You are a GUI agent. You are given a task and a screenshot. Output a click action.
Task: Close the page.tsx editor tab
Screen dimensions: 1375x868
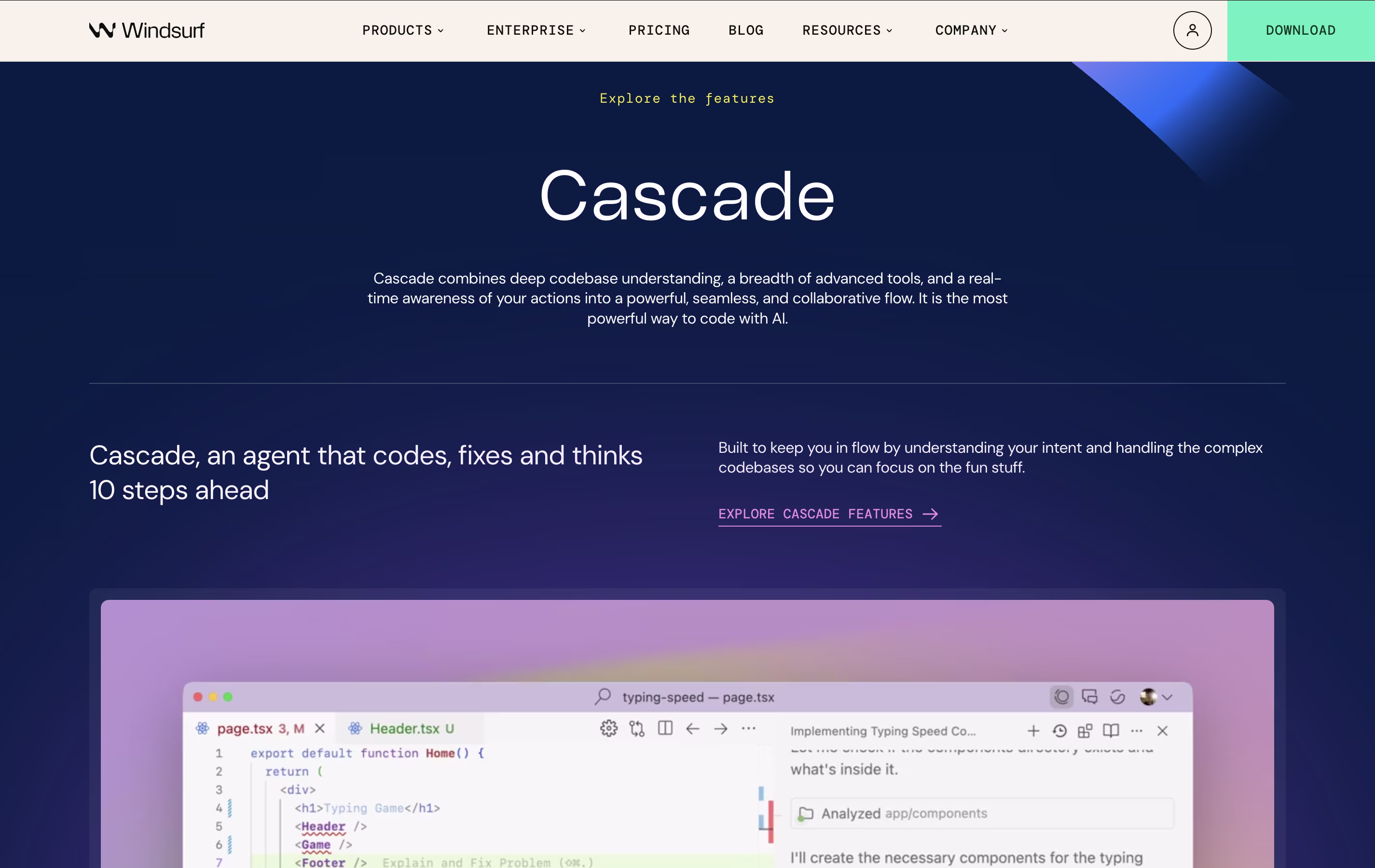click(x=320, y=728)
